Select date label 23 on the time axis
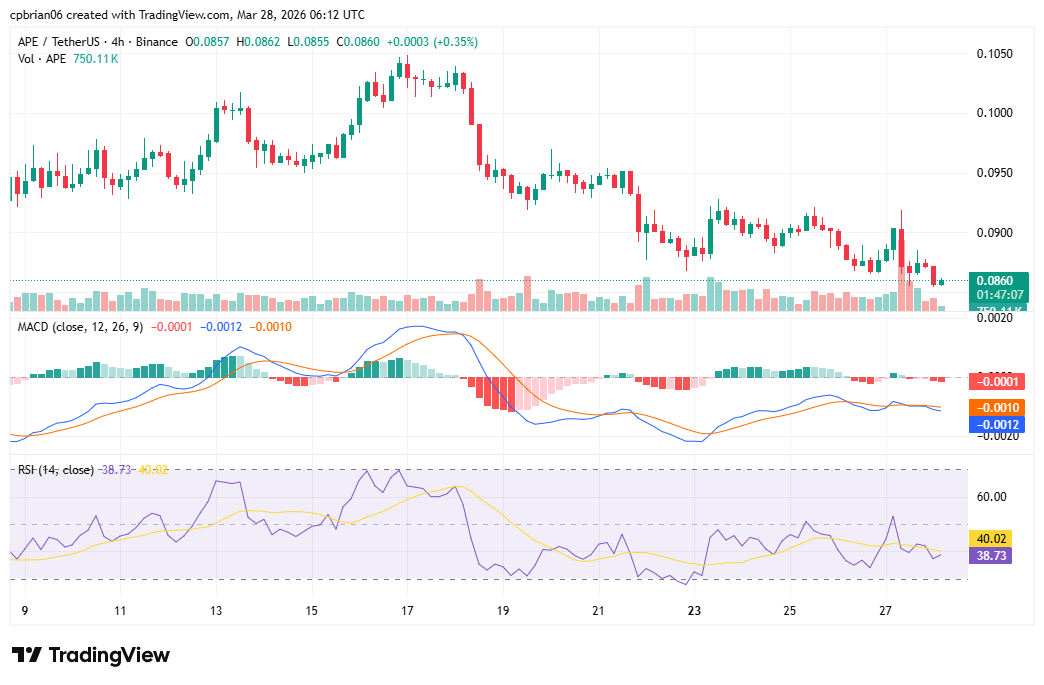1044x685 pixels. tap(693, 608)
